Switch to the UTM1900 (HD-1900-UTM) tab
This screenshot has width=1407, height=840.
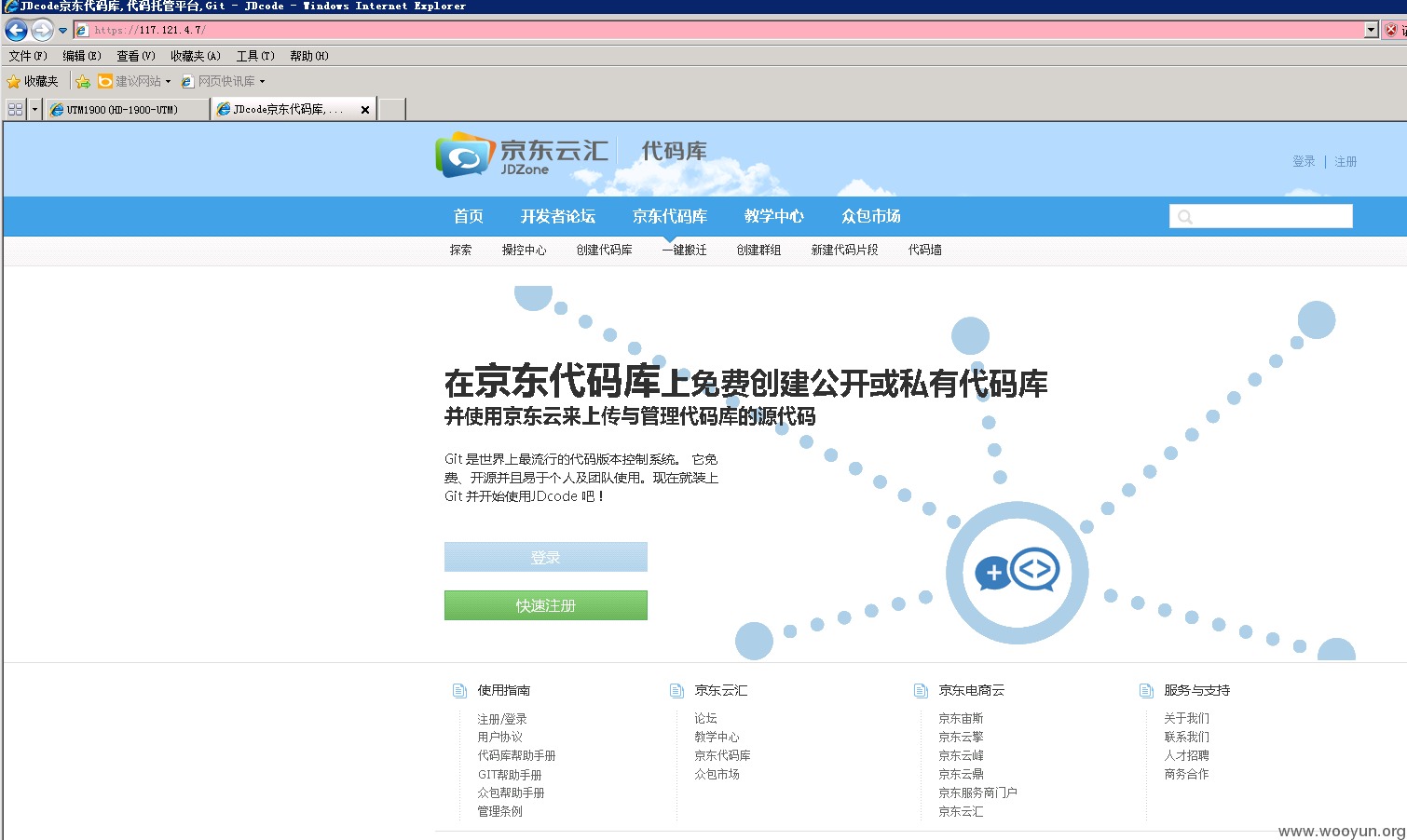pyautogui.click(x=127, y=109)
